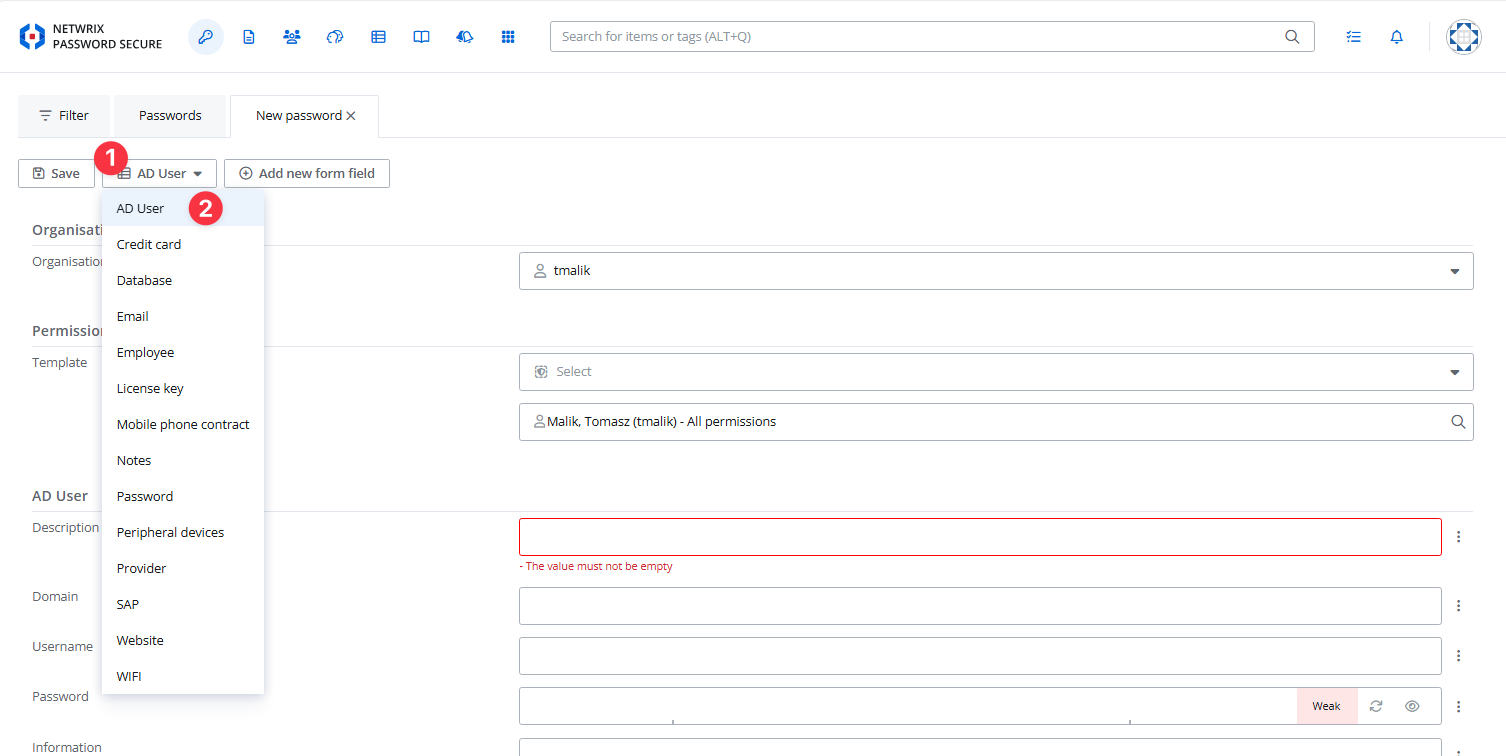The image size is (1506, 756).
Task: Click the Save button
Action: click(56, 173)
